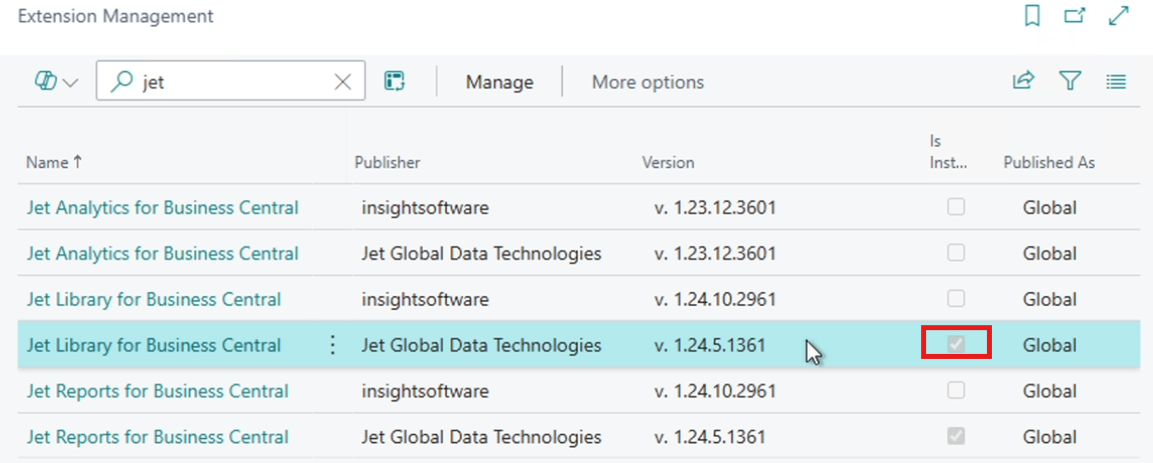Click version v. 1.24.5.1361 in Jet Reports row
This screenshot has height=463, width=1153.
[710, 437]
